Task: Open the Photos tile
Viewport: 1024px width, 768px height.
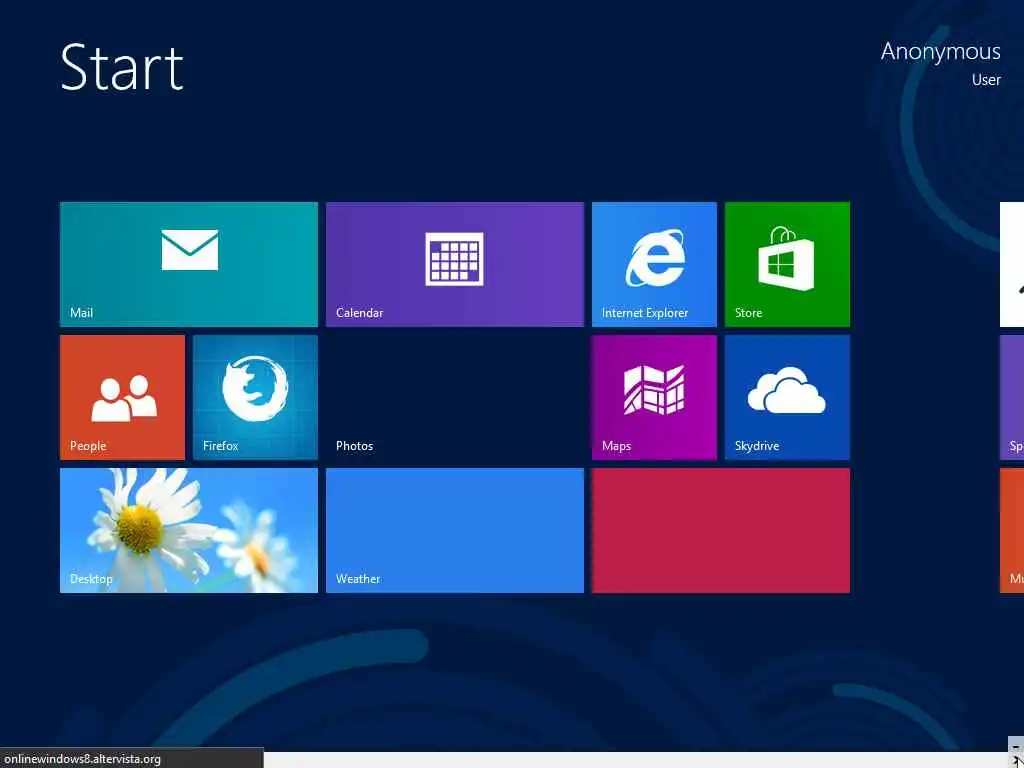Action: tap(455, 398)
